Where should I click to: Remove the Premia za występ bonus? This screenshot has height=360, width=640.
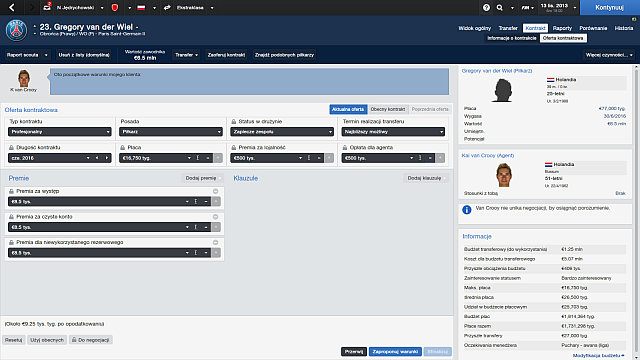216,191
